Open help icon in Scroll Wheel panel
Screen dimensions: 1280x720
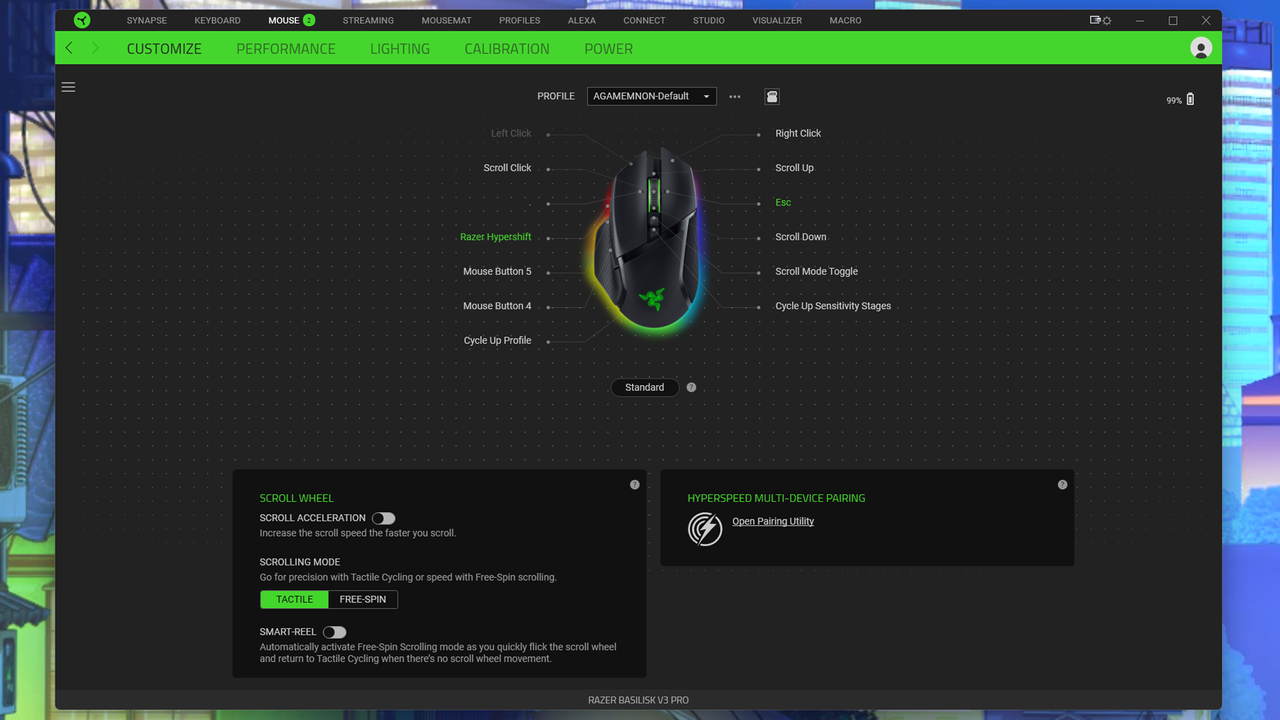point(634,485)
